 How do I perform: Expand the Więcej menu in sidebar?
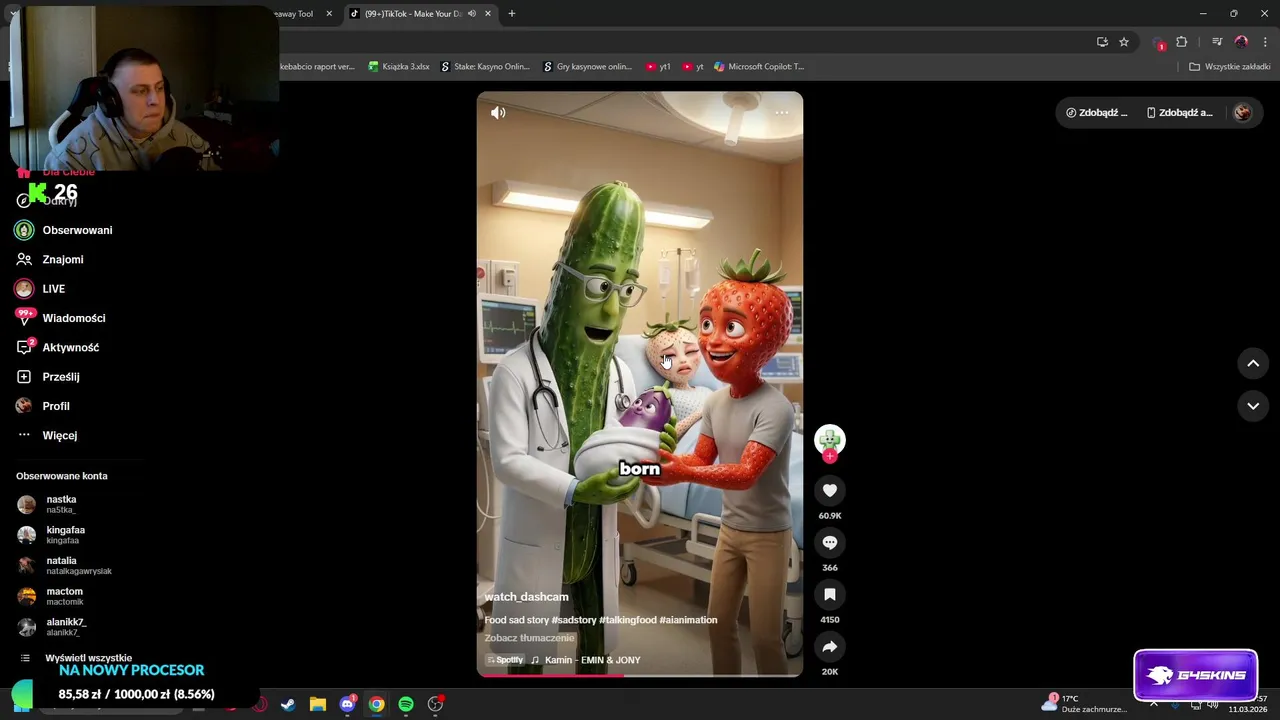click(46, 435)
